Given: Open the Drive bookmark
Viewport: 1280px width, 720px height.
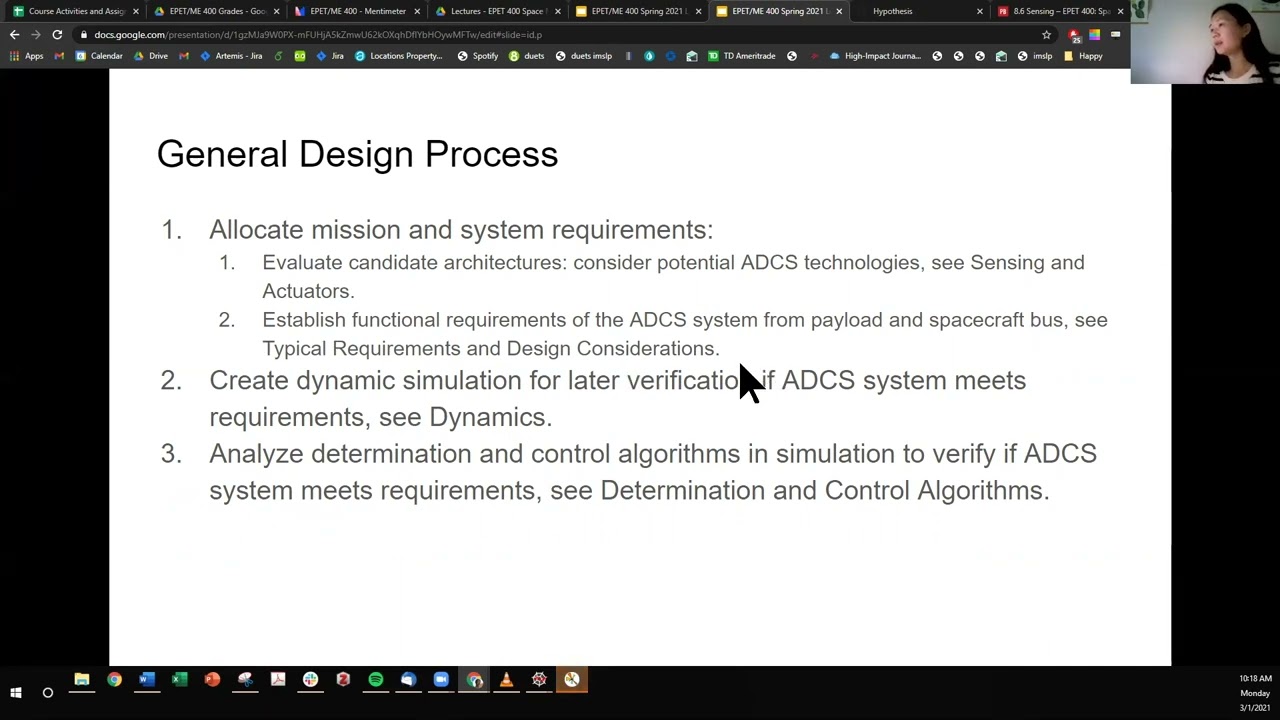Looking at the screenshot, I should pos(151,56).
